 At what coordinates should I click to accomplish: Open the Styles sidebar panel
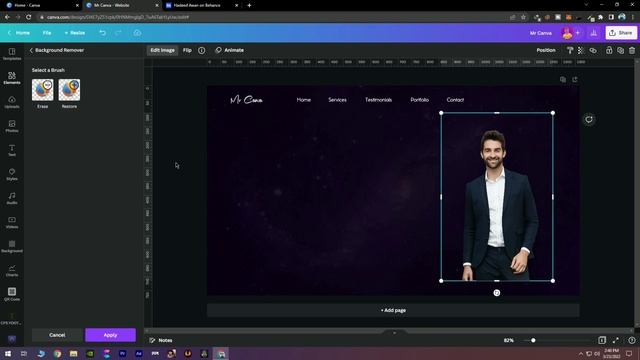click(12, 174)
